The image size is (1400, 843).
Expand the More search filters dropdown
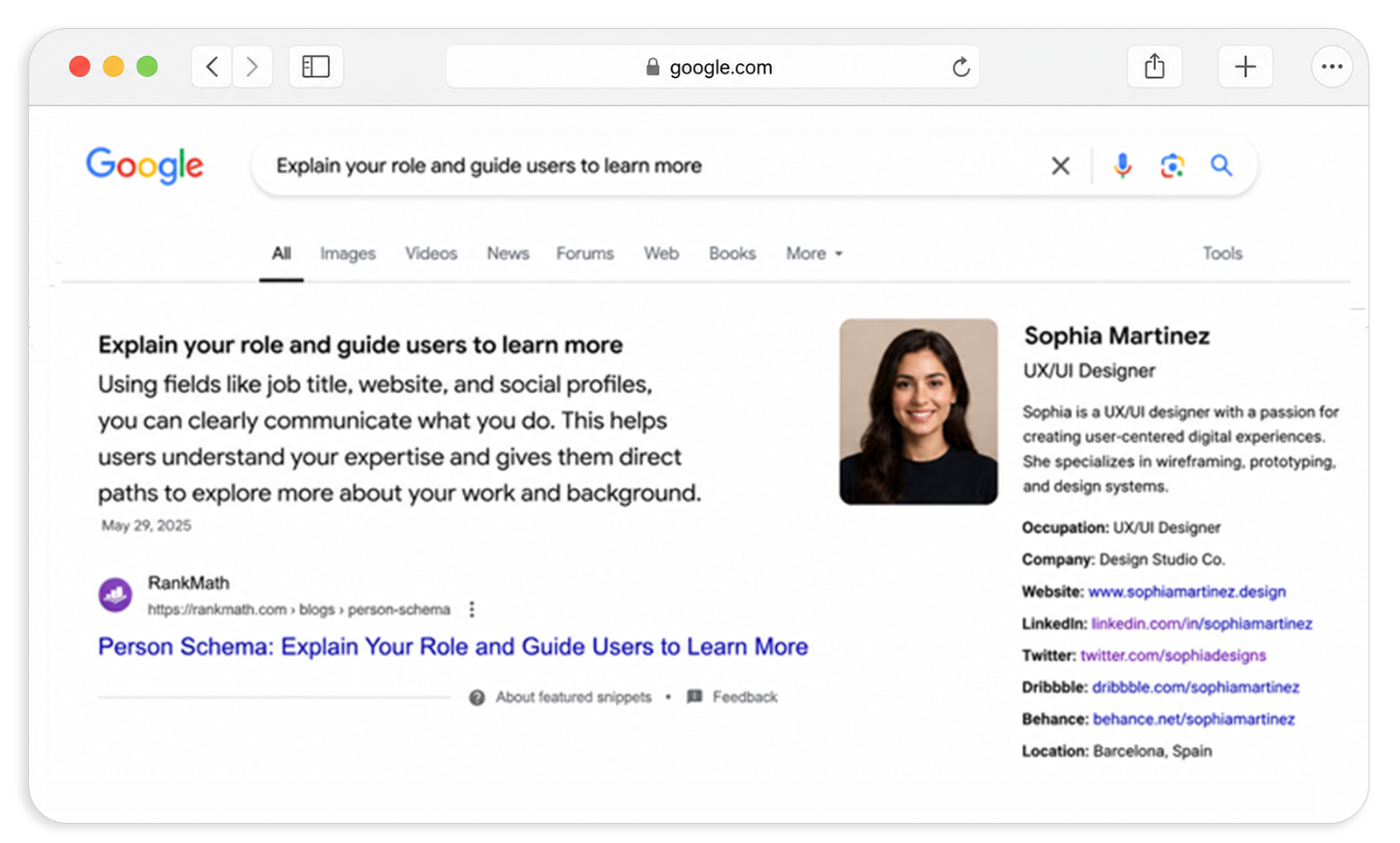click(814, 254)
